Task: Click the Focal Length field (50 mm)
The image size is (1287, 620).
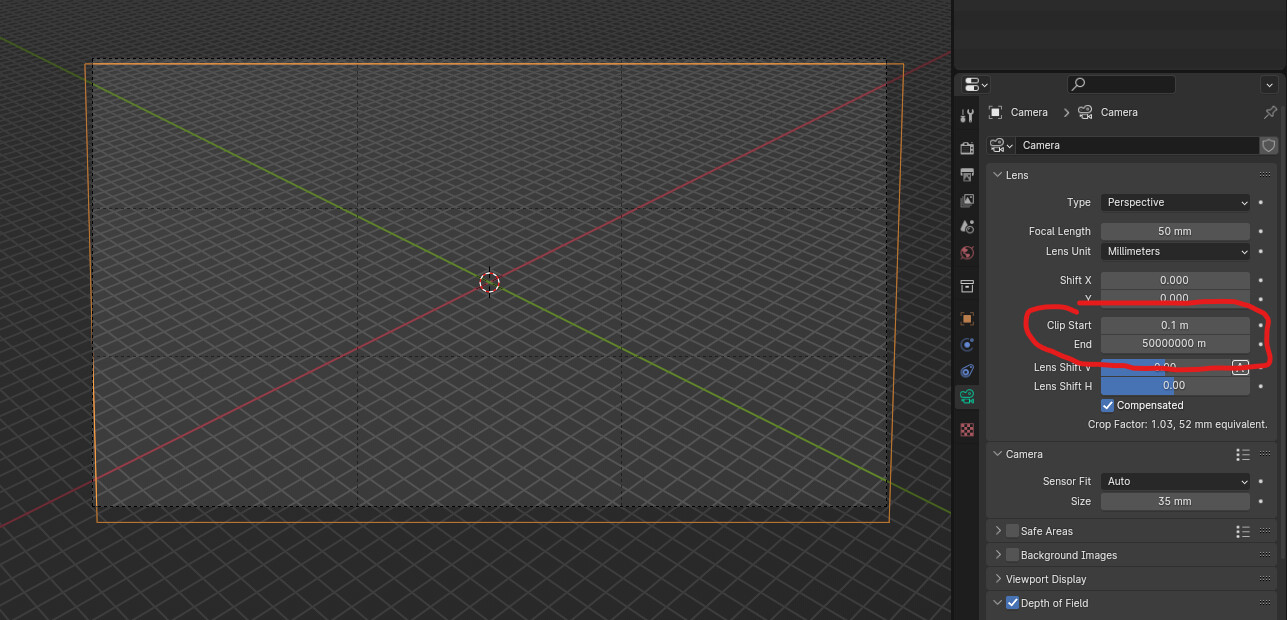Action: (1175, 231)
